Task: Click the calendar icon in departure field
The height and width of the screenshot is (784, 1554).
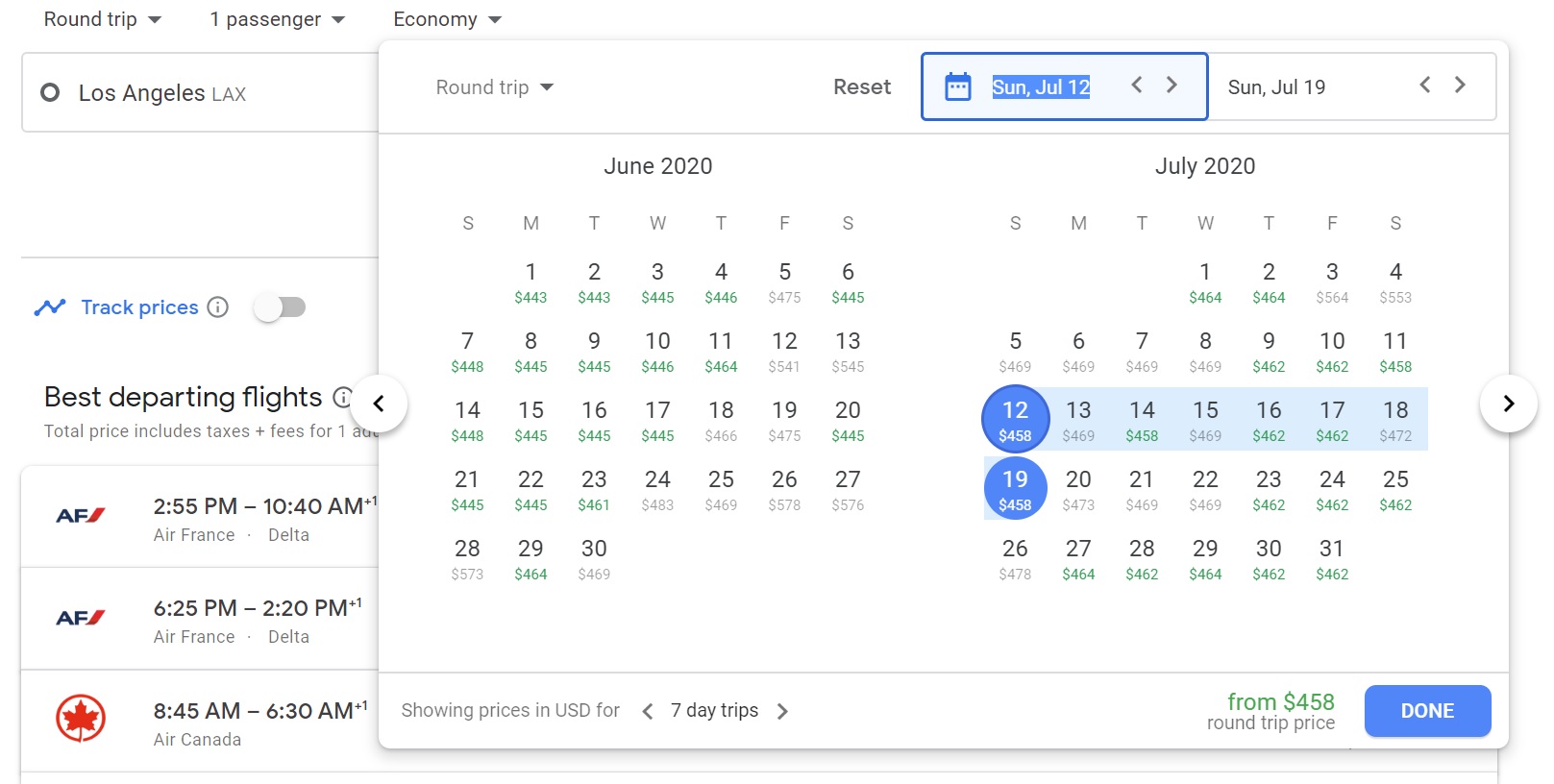Action: (x=958, y=87)
